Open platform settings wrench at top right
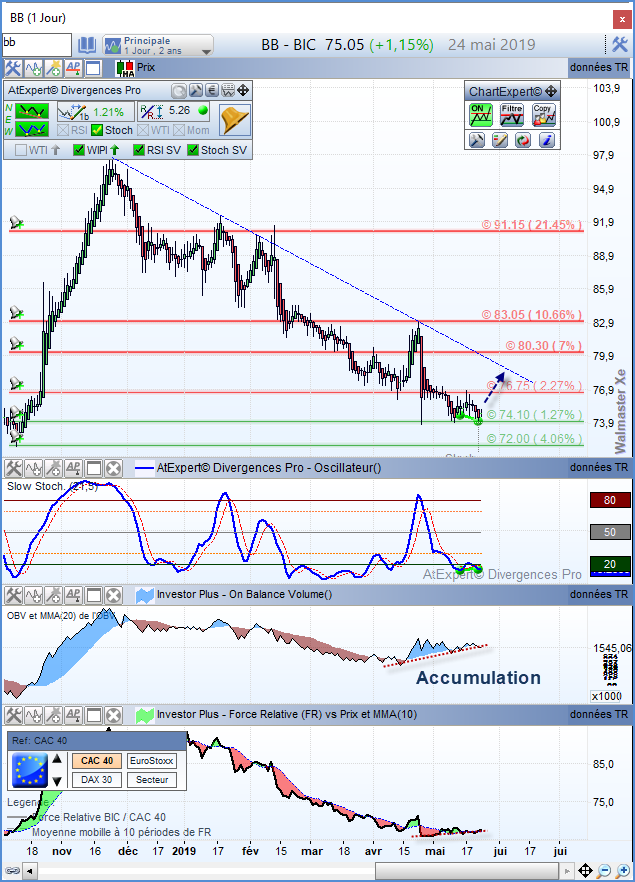The height and width of the screenshot is (882, 635). (620, 44)
